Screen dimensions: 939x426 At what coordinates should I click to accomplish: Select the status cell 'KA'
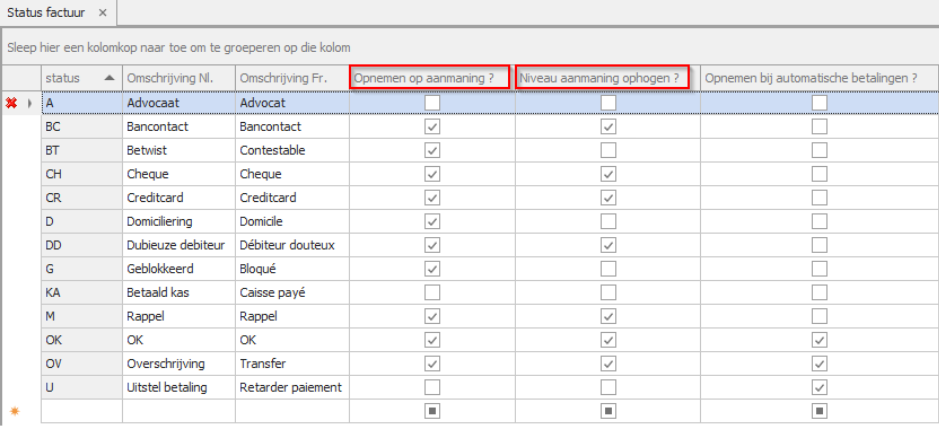(x=81, y=292)
